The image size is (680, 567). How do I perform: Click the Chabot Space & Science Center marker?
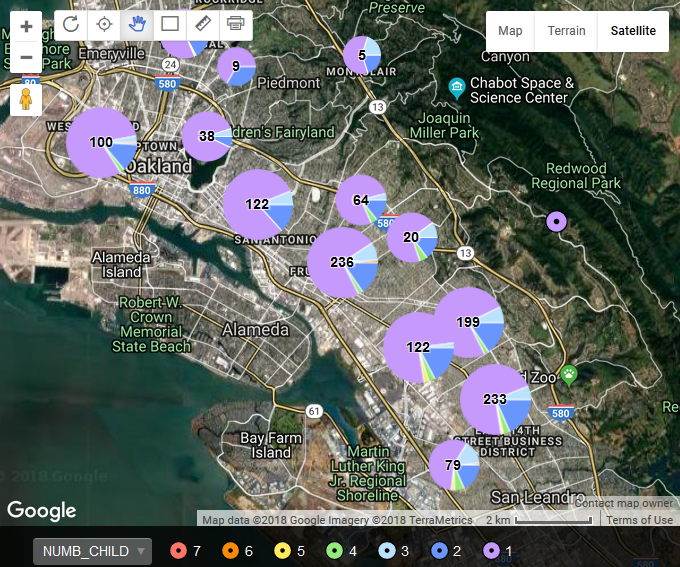[x=457, y=88]
